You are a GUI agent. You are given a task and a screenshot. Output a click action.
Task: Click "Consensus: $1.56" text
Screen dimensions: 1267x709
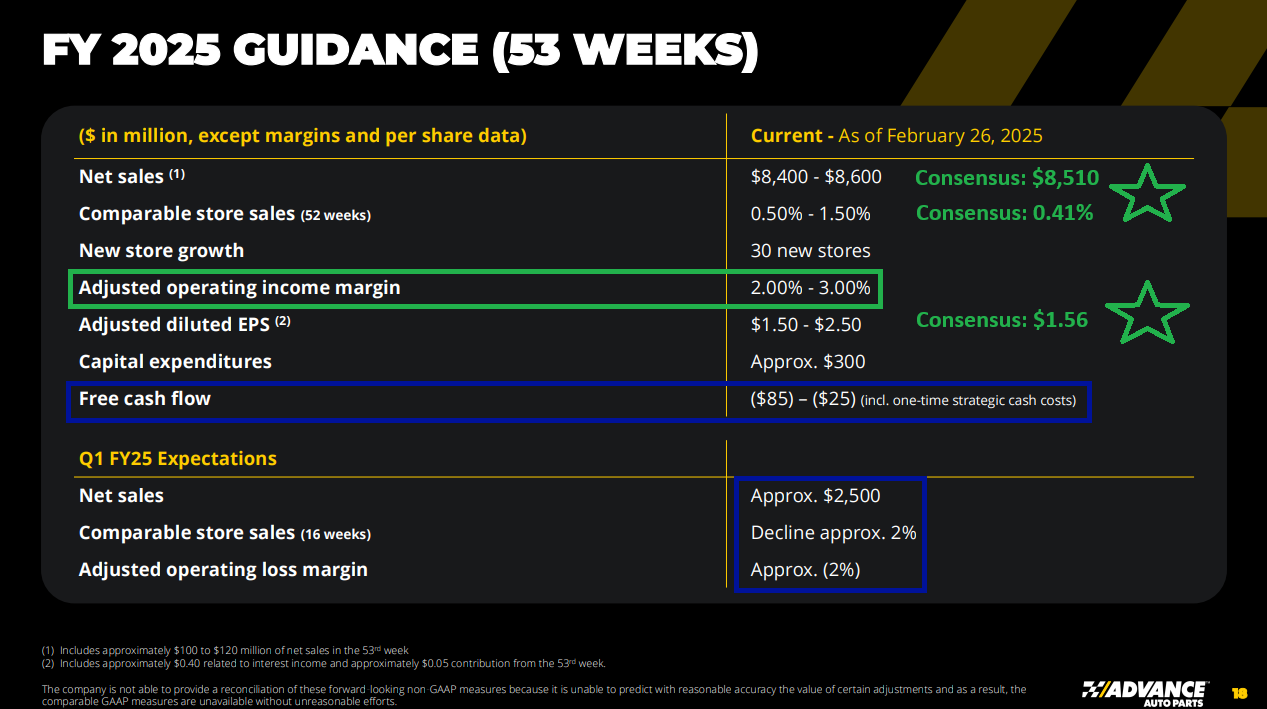pos(1002,320)
